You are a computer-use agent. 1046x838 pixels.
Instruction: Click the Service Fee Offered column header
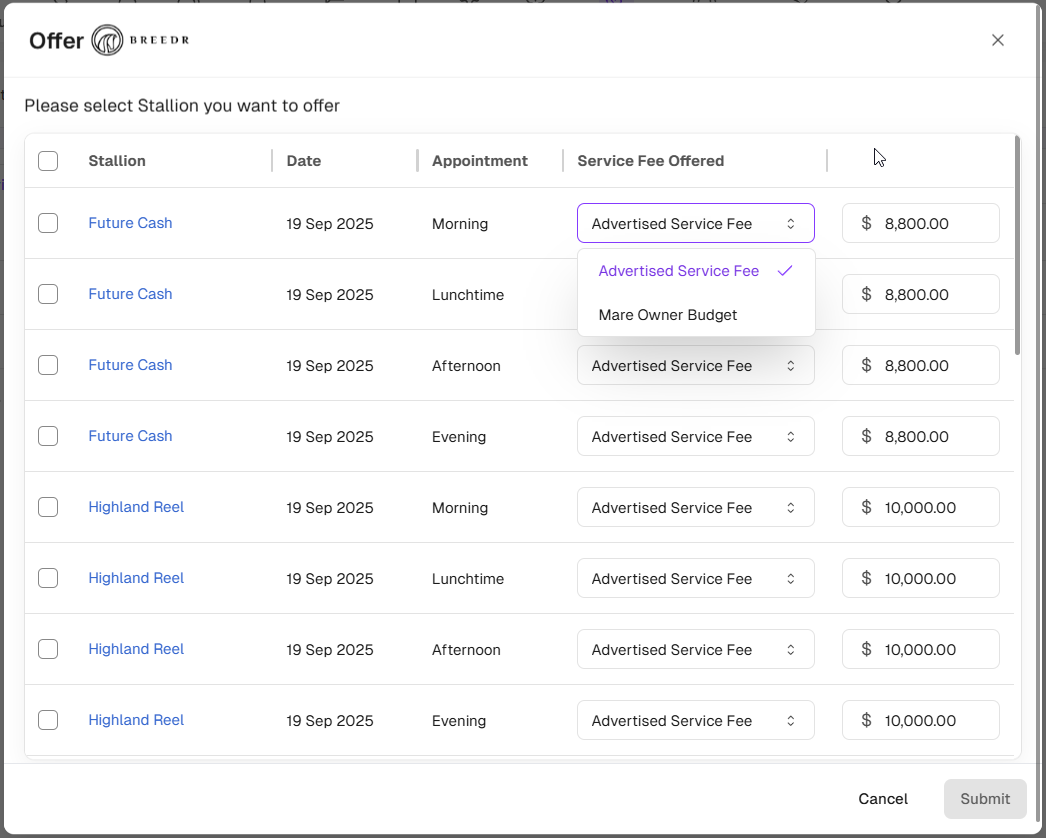pos(651,161)
